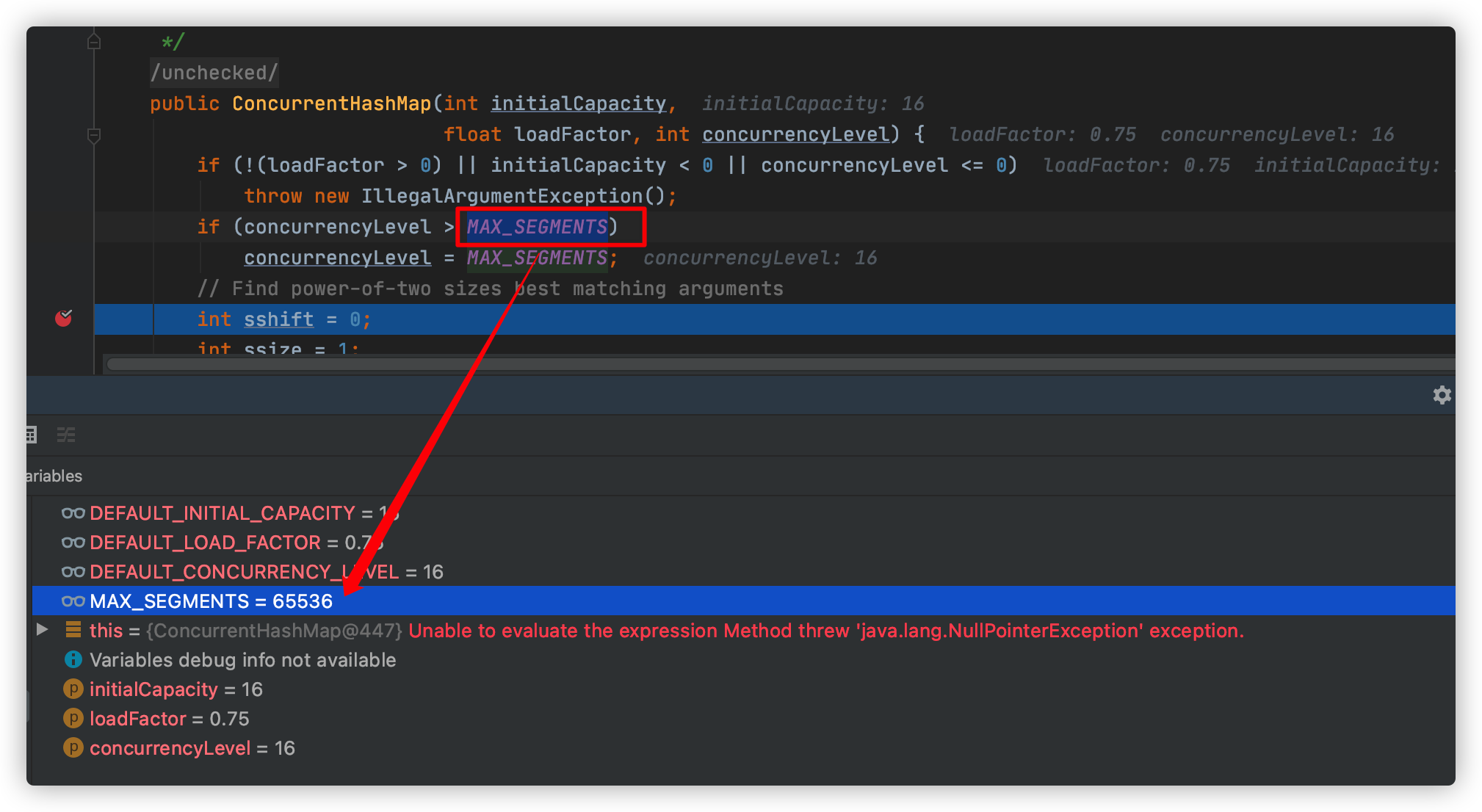Click the 'Find power-of-two sizes' comment
The height and width of the screenshot is (812, 1482).
pos(490,289)
